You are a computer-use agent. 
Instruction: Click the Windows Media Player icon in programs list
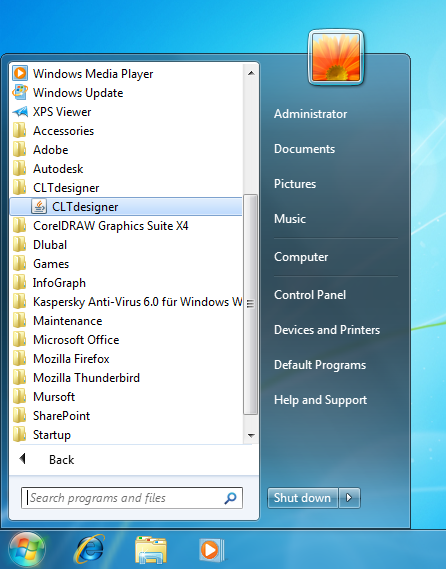pos(20,74)
